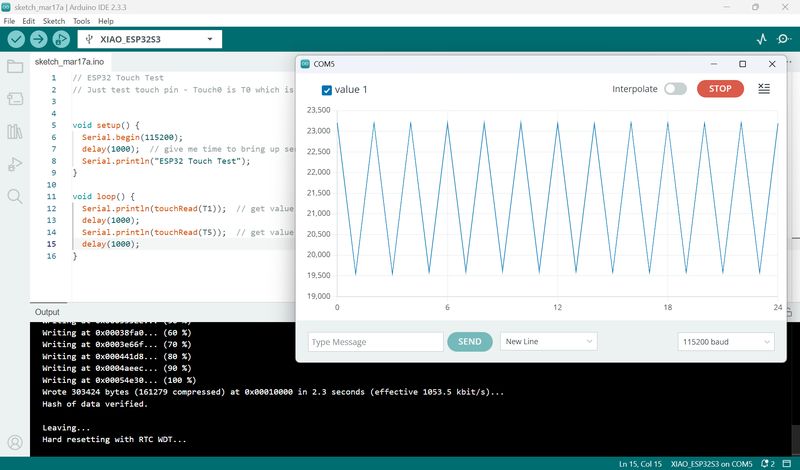Open the Sketchbook folder sidebar icon
Viewport: 800px width, 470px height.
pos(15,66)
